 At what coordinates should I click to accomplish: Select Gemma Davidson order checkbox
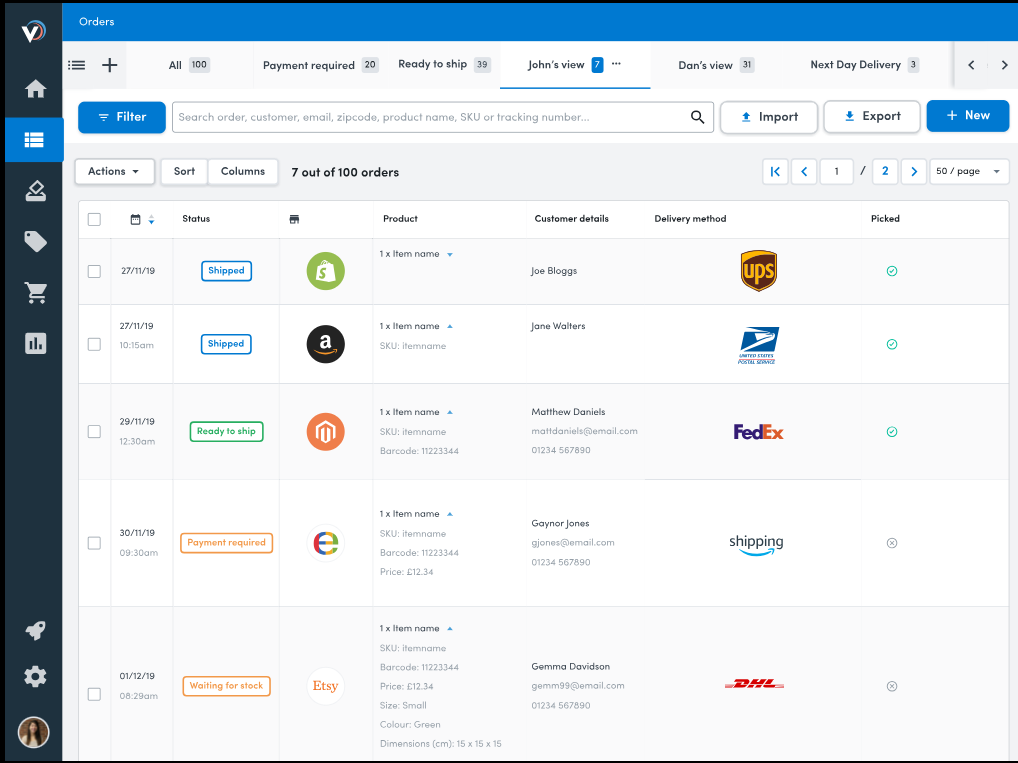(94, 694)
